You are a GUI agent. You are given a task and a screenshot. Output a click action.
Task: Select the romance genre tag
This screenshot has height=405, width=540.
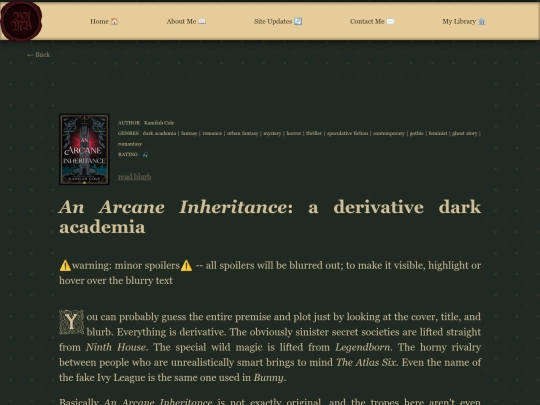[212, 133]
